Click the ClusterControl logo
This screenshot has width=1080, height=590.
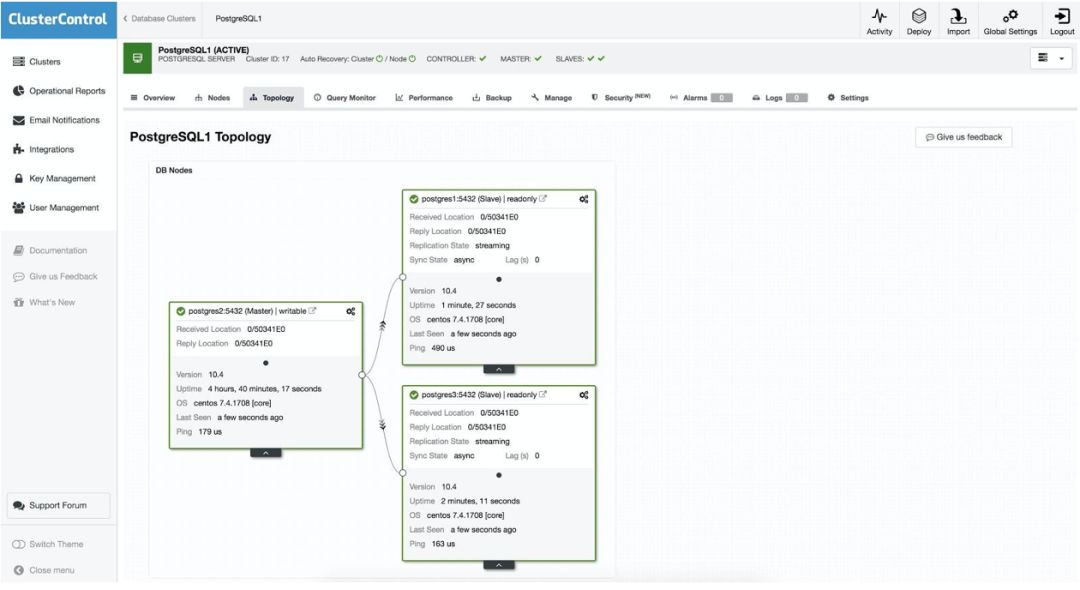[58, 19]
